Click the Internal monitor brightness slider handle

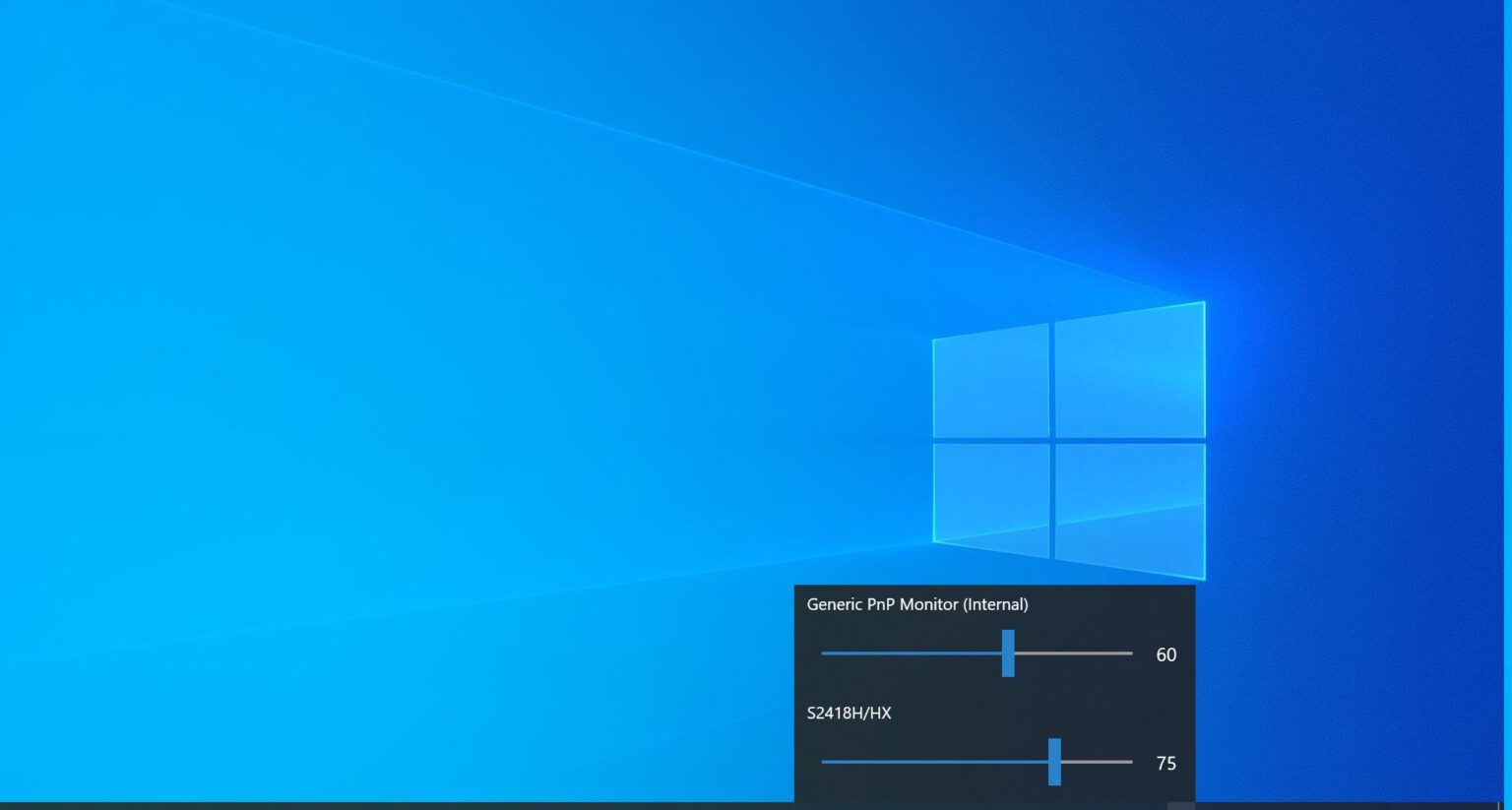pos(1007,654)
